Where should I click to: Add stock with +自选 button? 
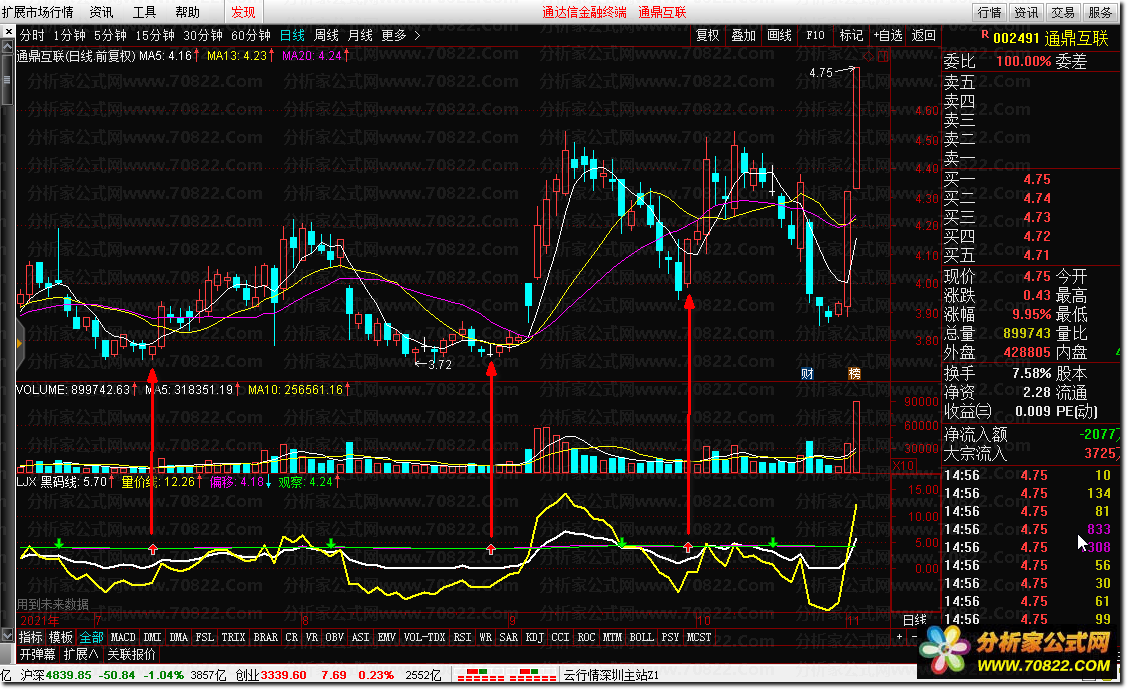[x=888, y=35]
